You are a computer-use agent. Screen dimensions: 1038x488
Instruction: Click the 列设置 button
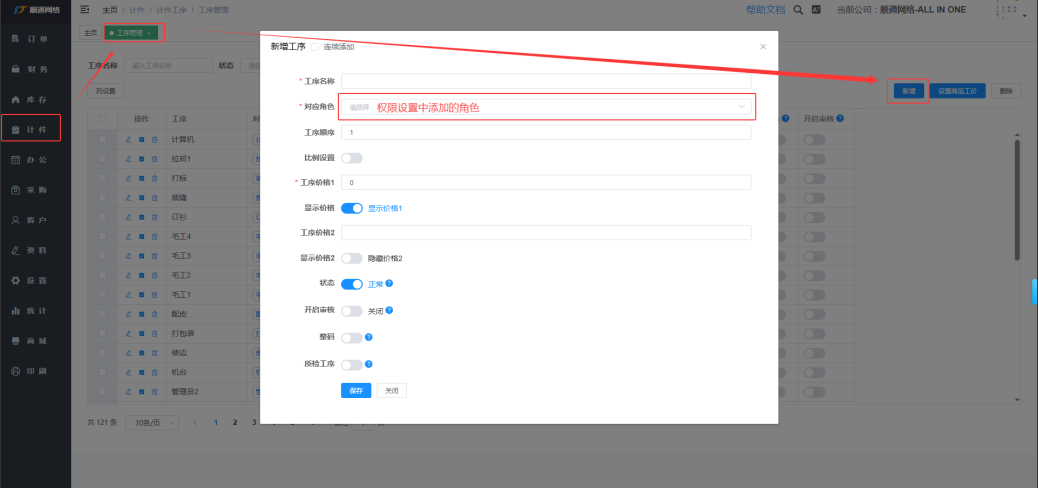click(105, 91)
